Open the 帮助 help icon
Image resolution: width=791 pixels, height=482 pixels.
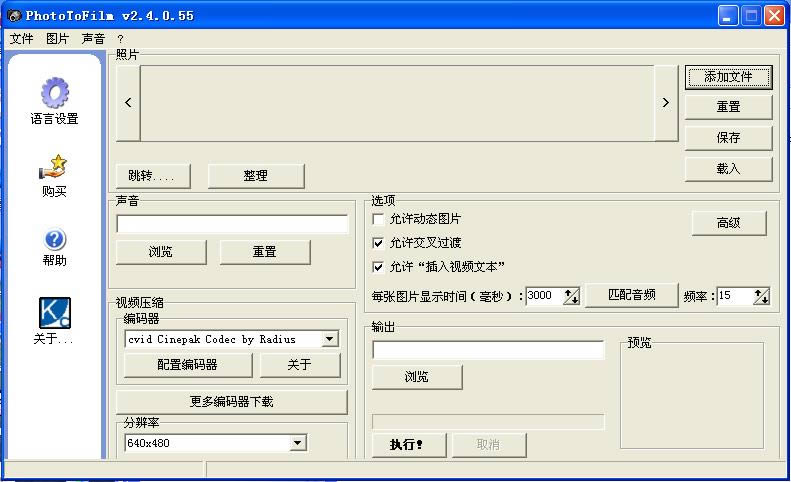(x=54, y=239)
